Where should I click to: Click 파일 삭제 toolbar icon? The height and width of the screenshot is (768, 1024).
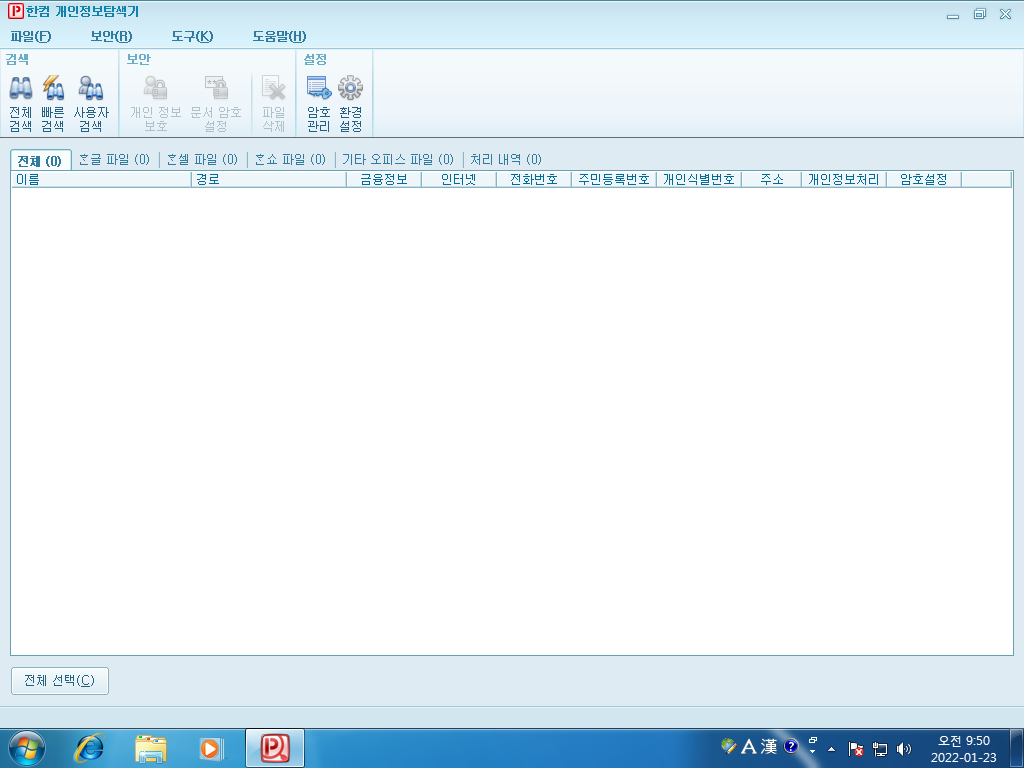coord(274,103)
